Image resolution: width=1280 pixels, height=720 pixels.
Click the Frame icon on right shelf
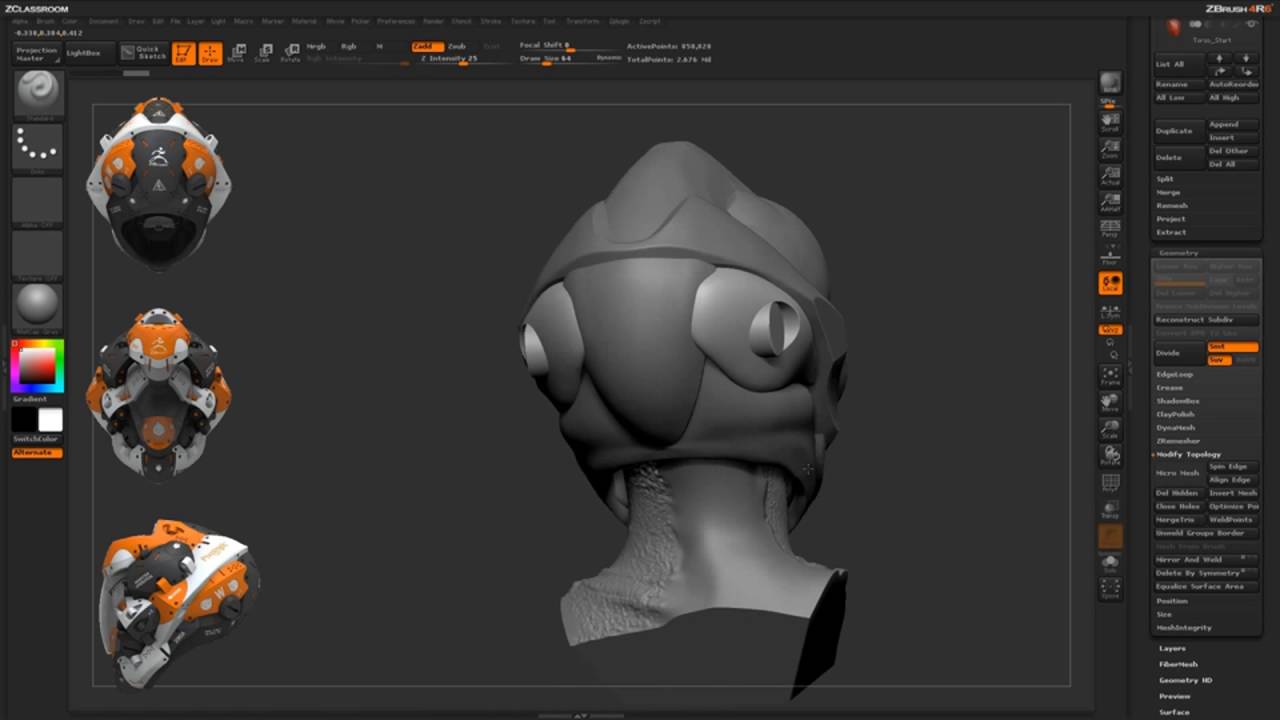pos(1110,376)
